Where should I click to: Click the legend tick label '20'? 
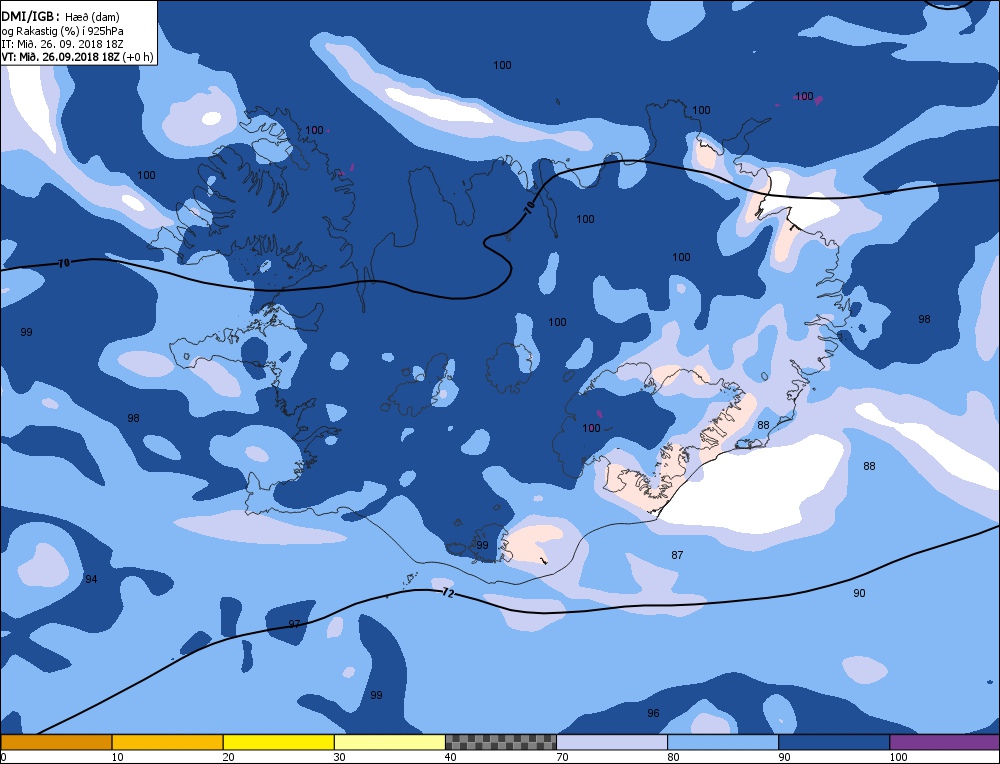pyautogui.click(x=228, y=758)
